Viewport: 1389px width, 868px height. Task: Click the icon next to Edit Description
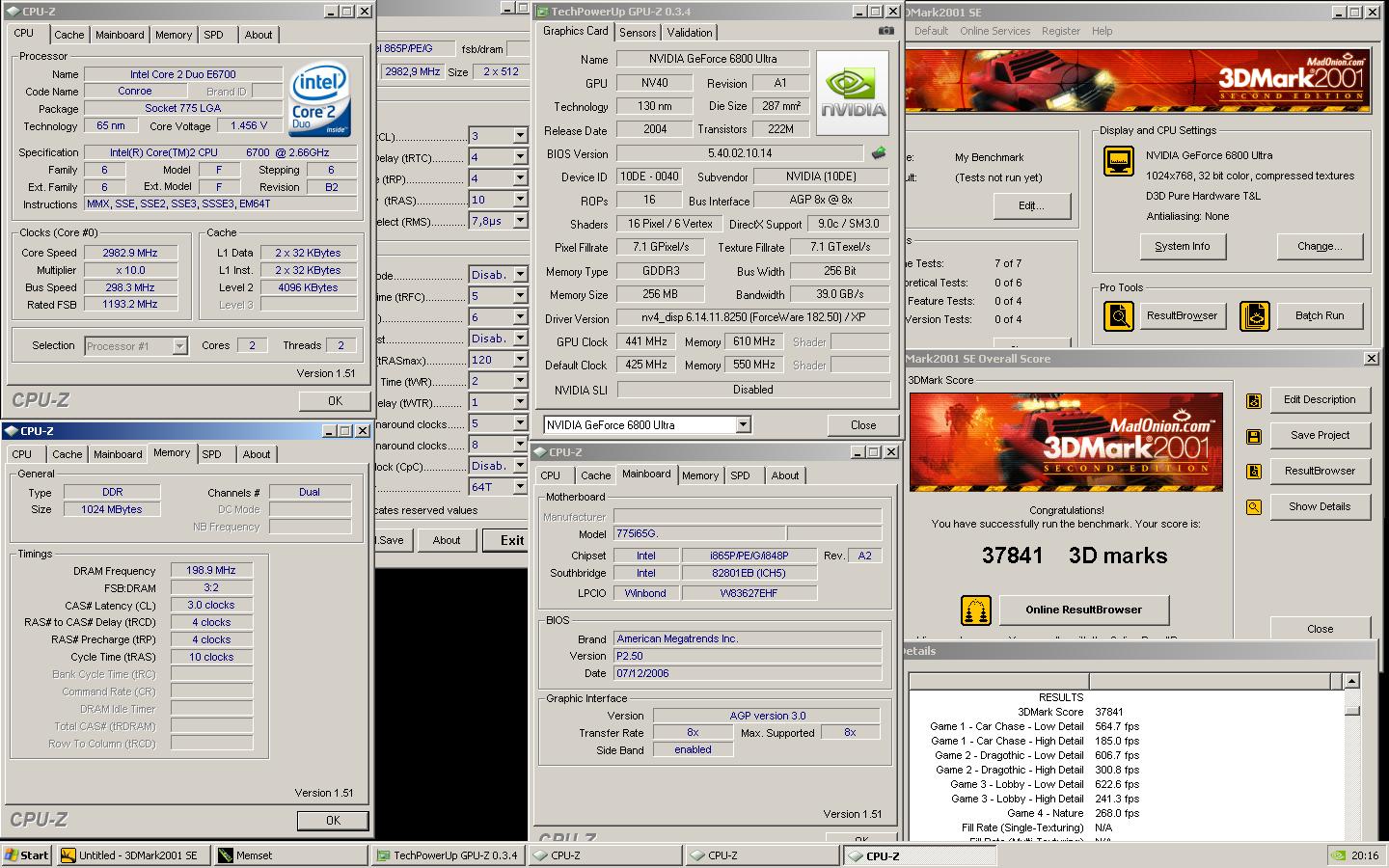(1254, 400)
